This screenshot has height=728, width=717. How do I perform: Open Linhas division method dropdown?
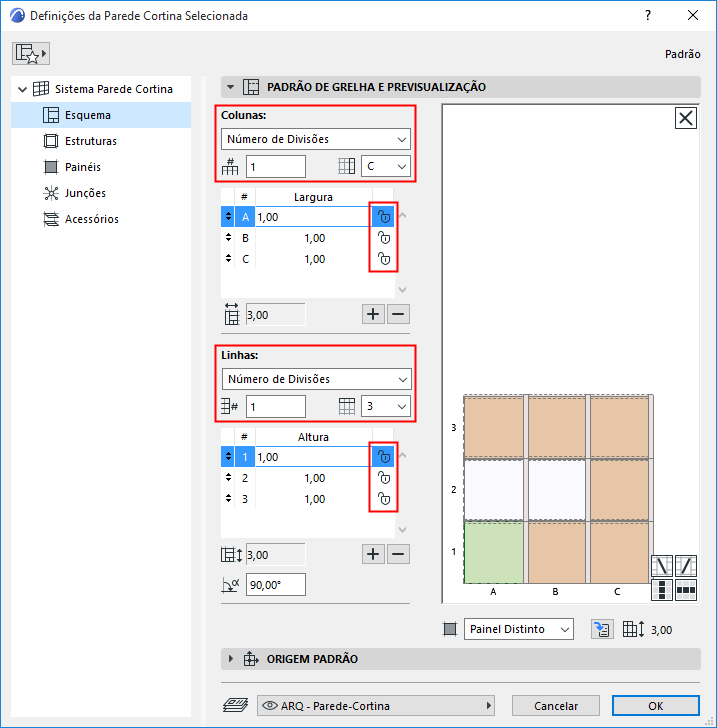[317, 379]
